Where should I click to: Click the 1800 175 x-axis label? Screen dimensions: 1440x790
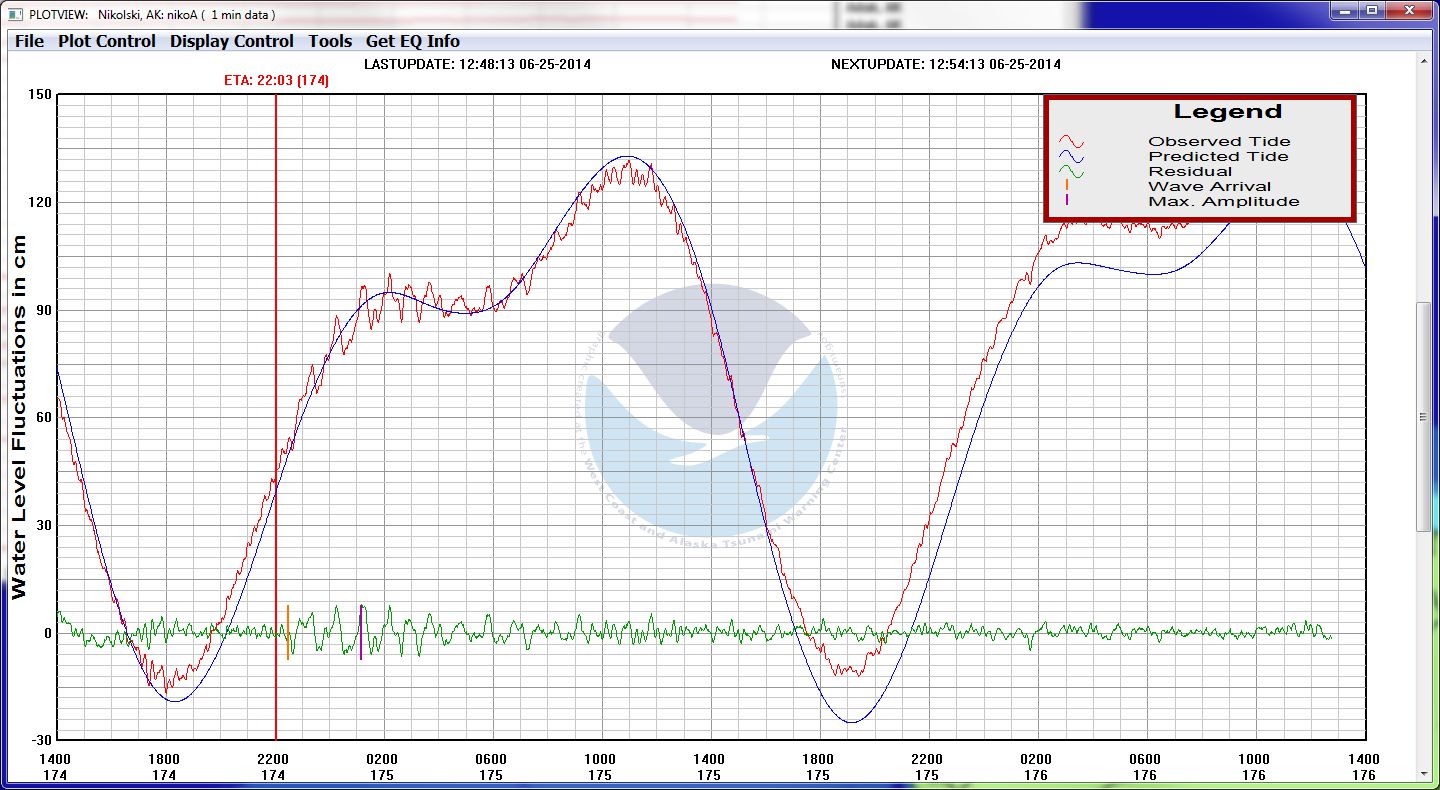(818, 767)
